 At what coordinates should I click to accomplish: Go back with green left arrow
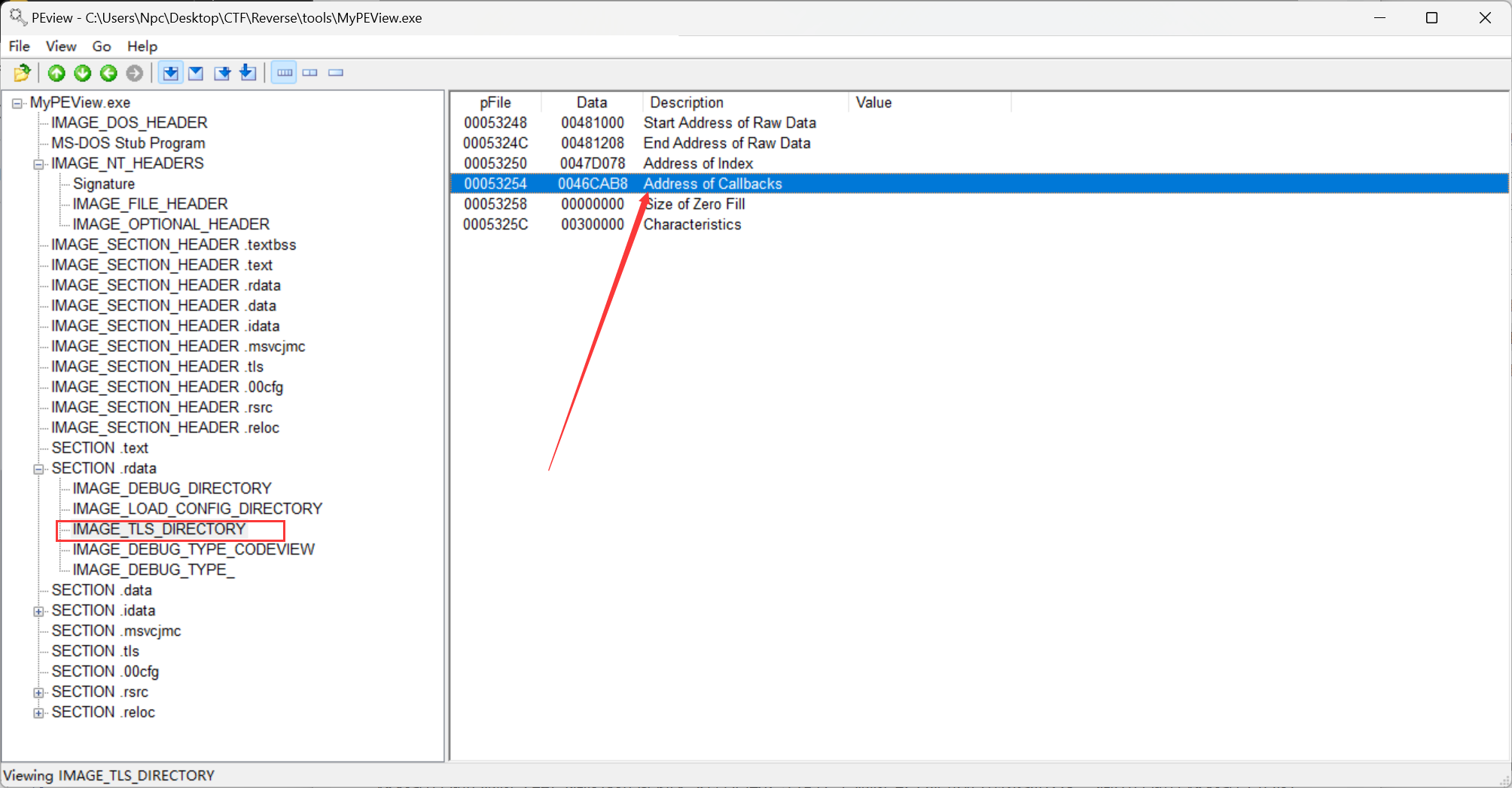108,73
